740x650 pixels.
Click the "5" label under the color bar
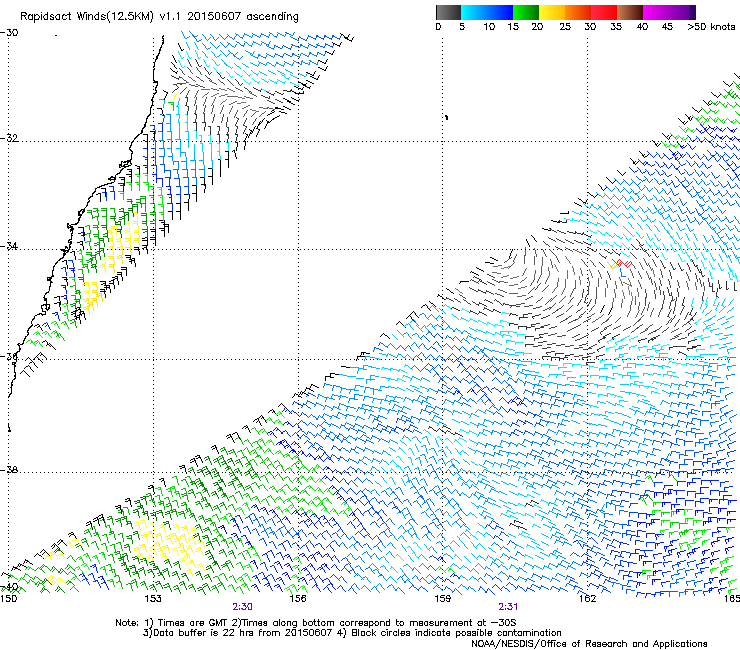coord(462,26)
